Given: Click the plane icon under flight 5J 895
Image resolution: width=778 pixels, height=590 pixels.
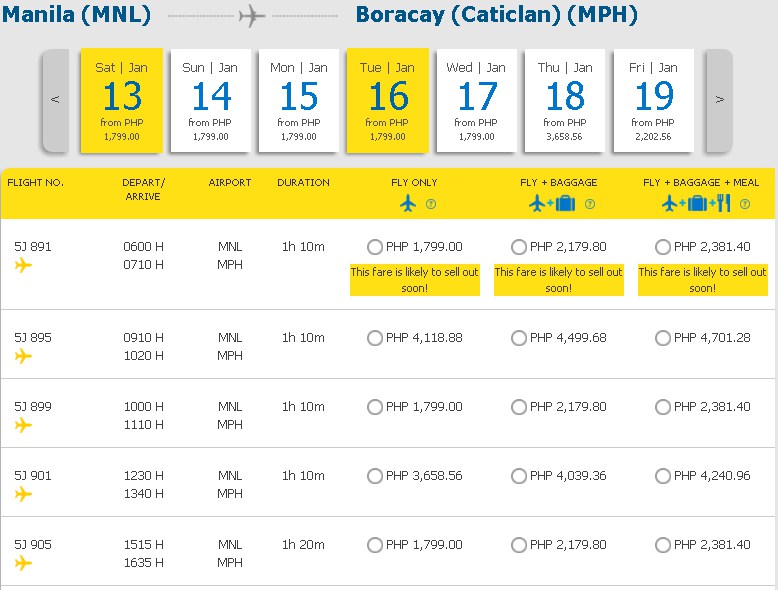Looking at the screenshot, I should click(23, 356).
